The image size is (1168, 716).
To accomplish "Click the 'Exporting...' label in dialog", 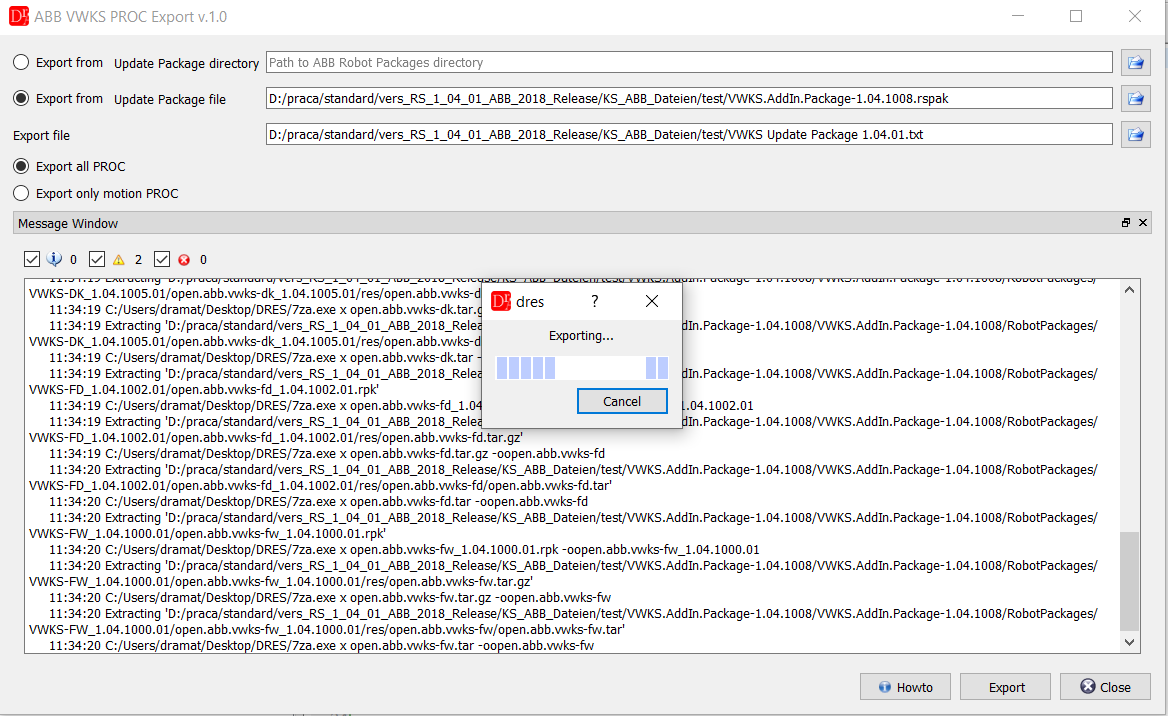I will (581, 336).
